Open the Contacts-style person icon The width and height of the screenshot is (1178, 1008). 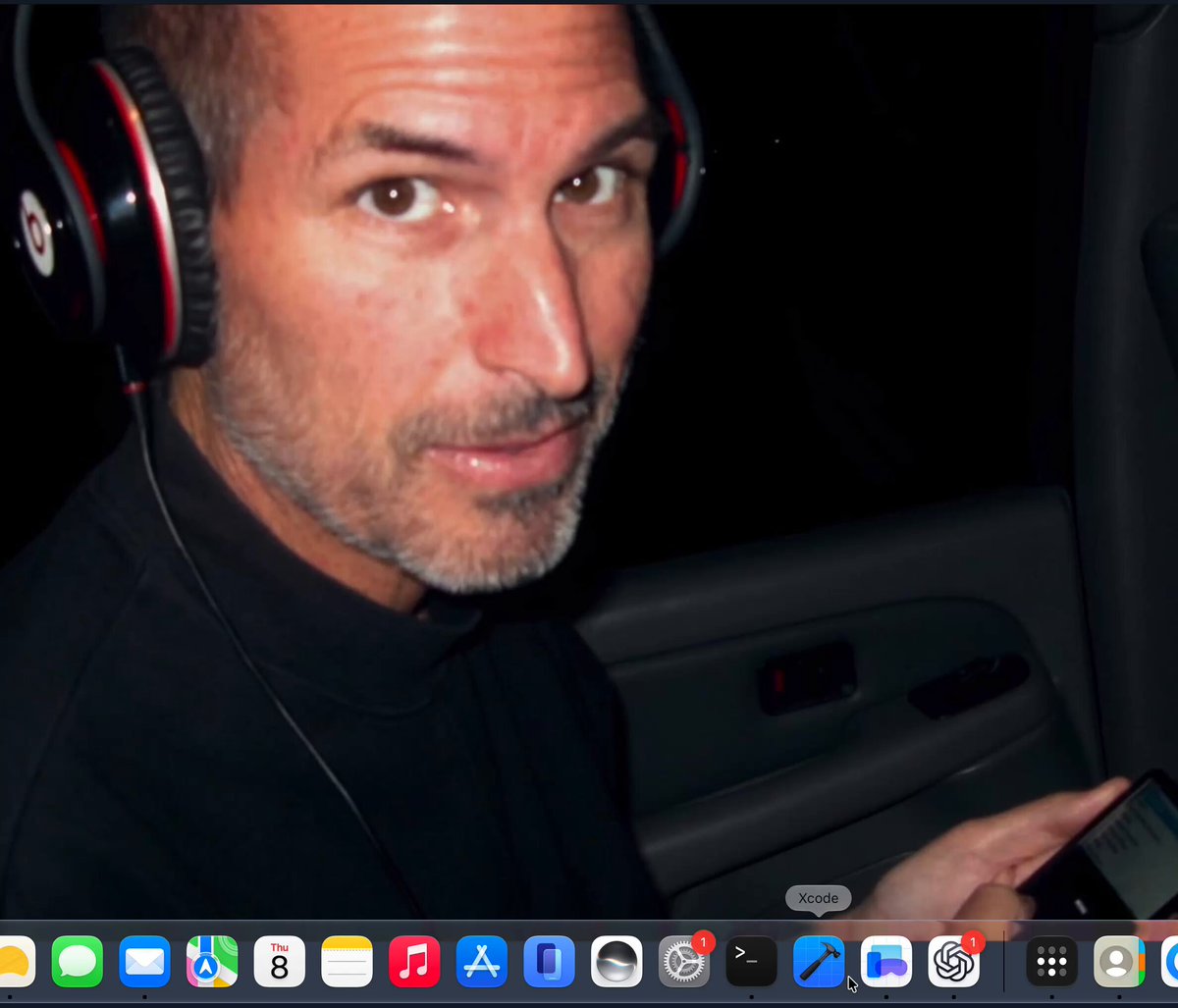point(1119,961)
